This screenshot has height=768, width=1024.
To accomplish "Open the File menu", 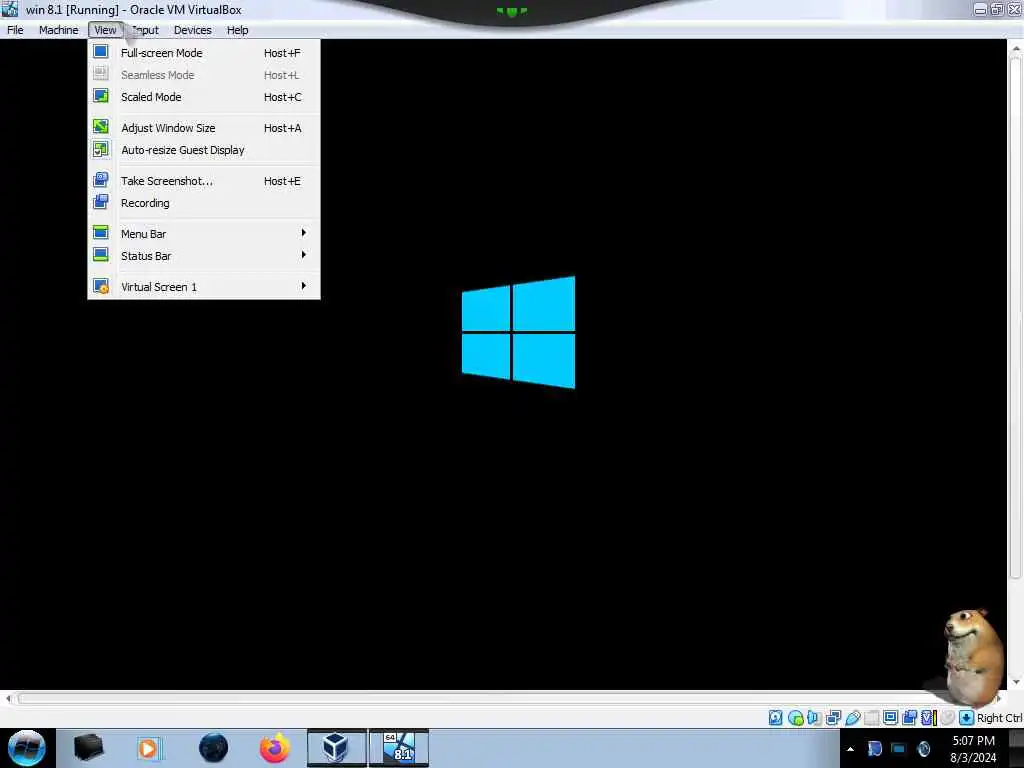I will coord(15,30).
